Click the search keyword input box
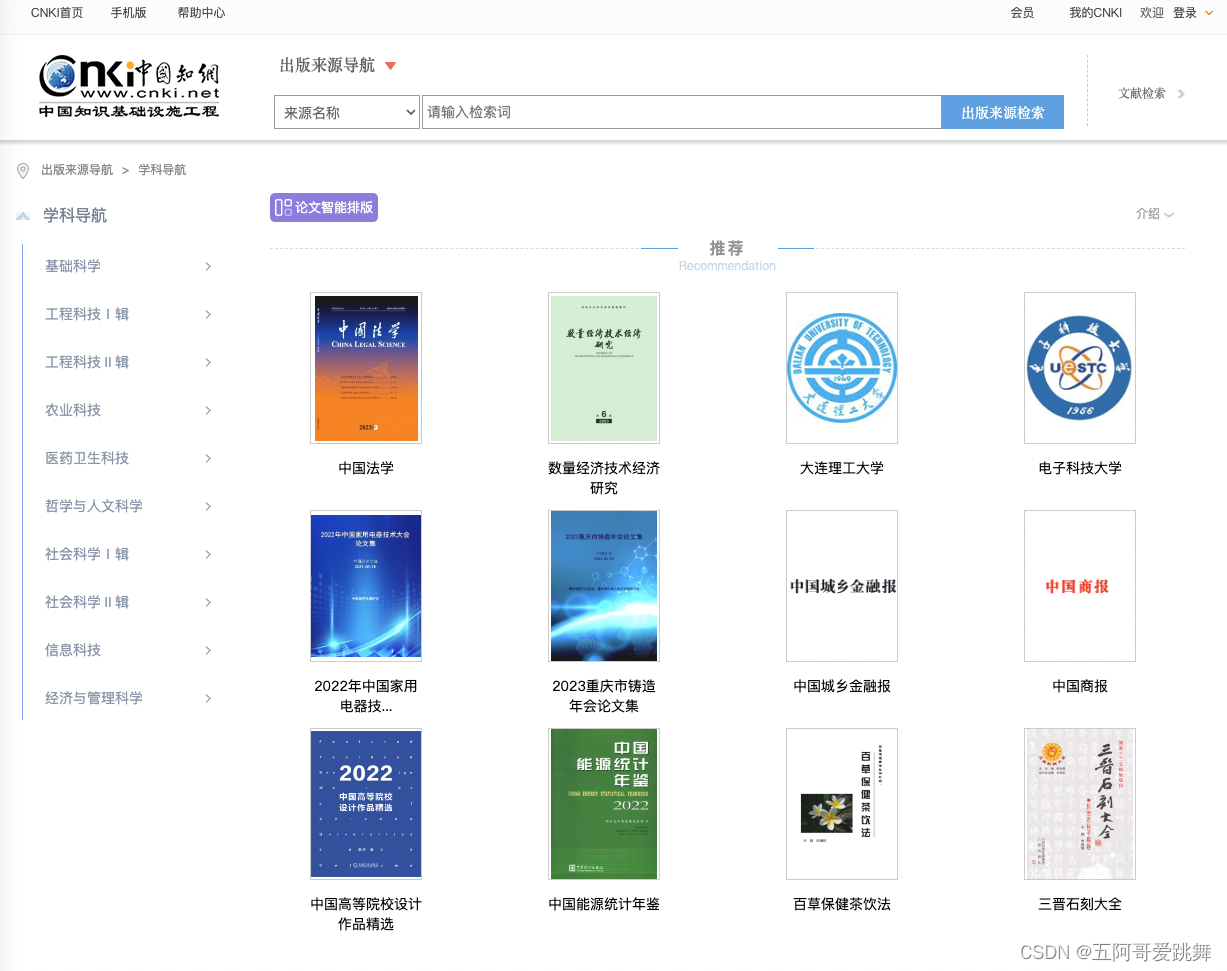 point(681,112)
